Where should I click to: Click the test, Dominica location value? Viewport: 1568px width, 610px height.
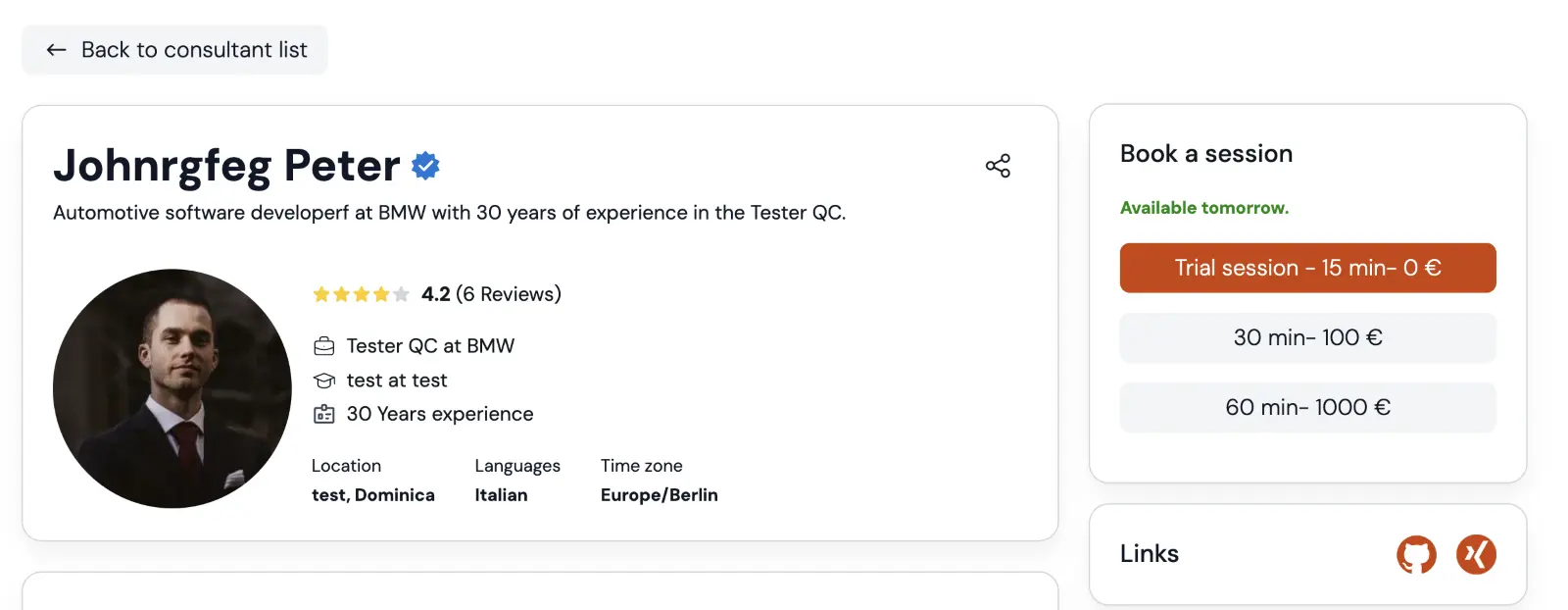coord(373,495)
